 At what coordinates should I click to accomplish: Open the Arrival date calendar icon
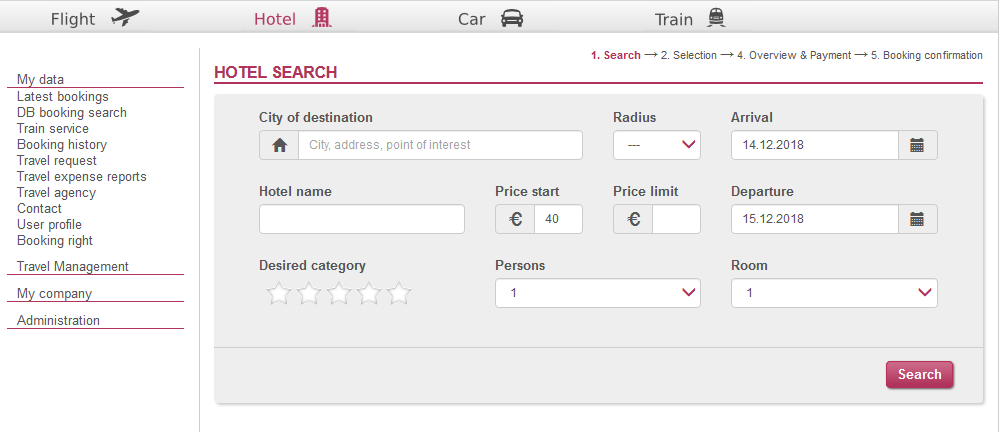[917, 145]
